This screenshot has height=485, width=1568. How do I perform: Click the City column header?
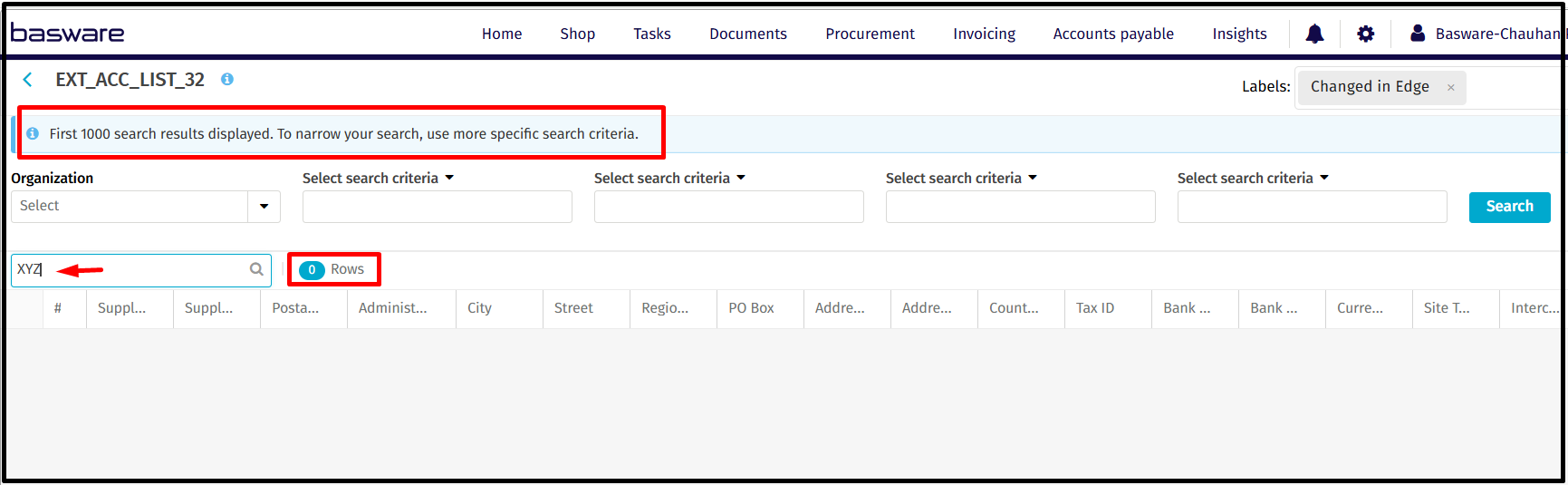(480, 308)
